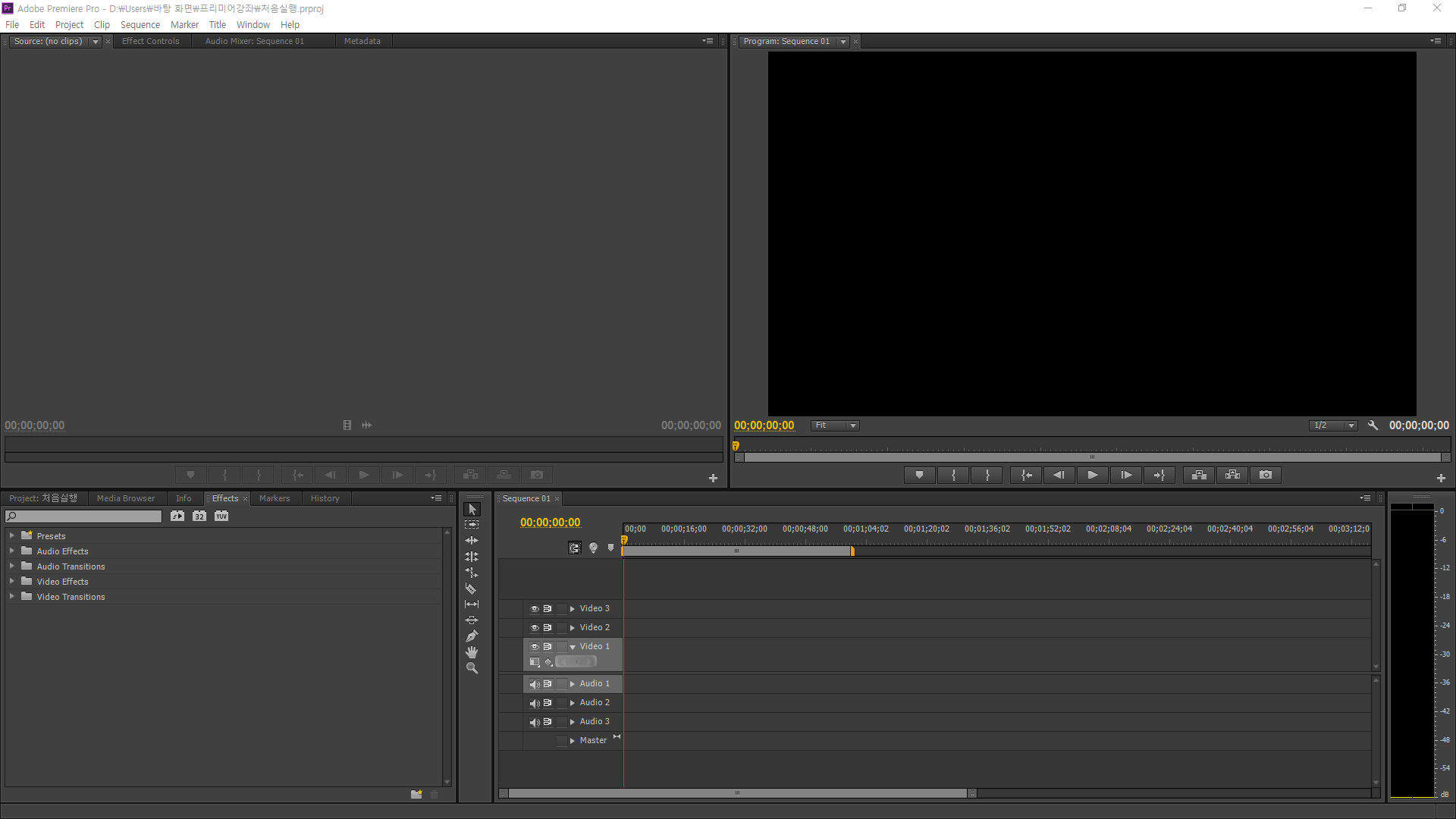This screenshot has width=1456, height=819.
Task: Click Export Frame camera in Program monitor
Action: (x=1265, y=475)
